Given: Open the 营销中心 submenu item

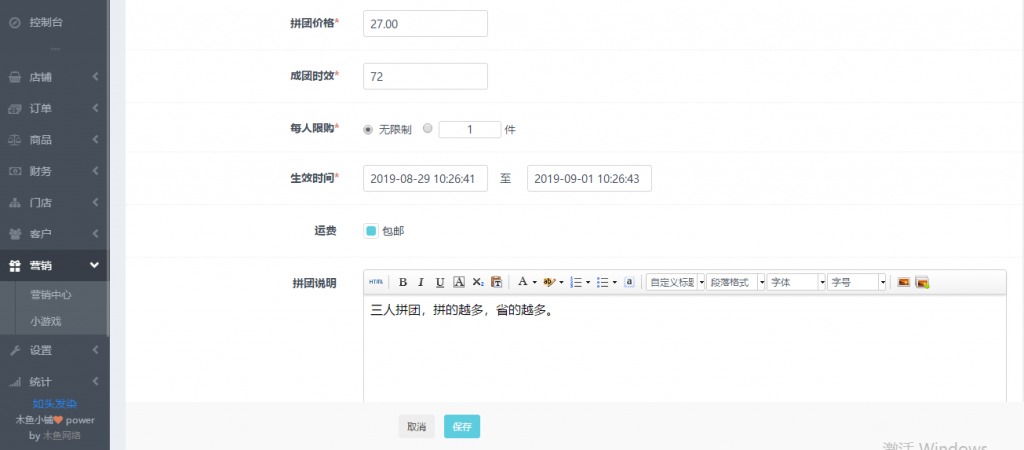Looking at the screenshot, I should click(x=51, y=295).
